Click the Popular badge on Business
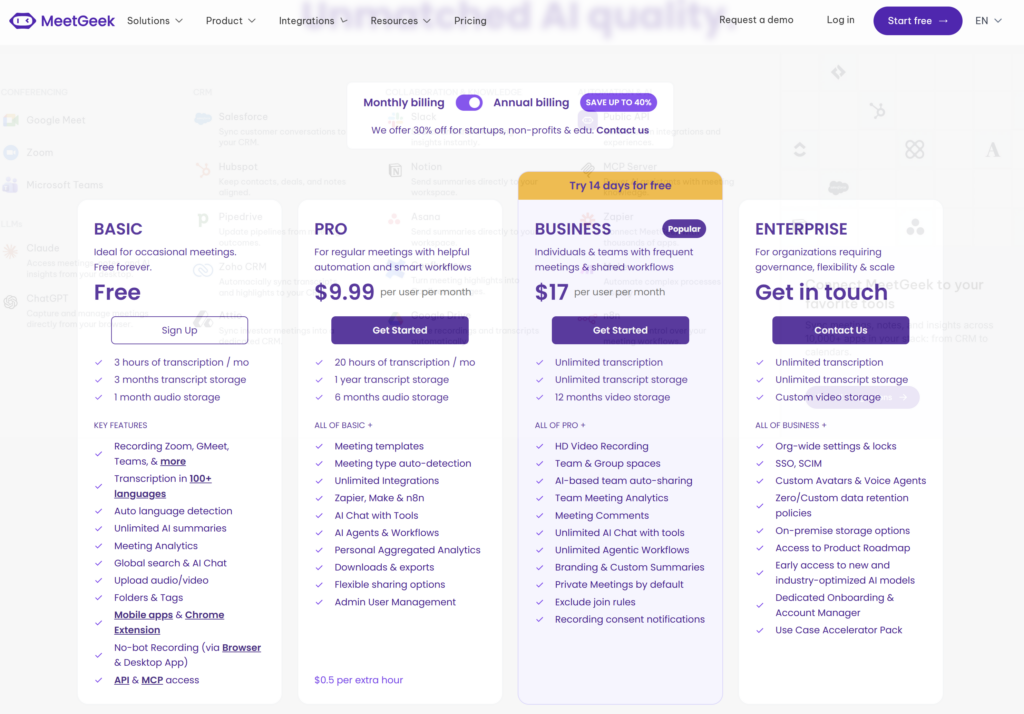The width and height of the screenshot is (1024, 714). click(684, 229)
